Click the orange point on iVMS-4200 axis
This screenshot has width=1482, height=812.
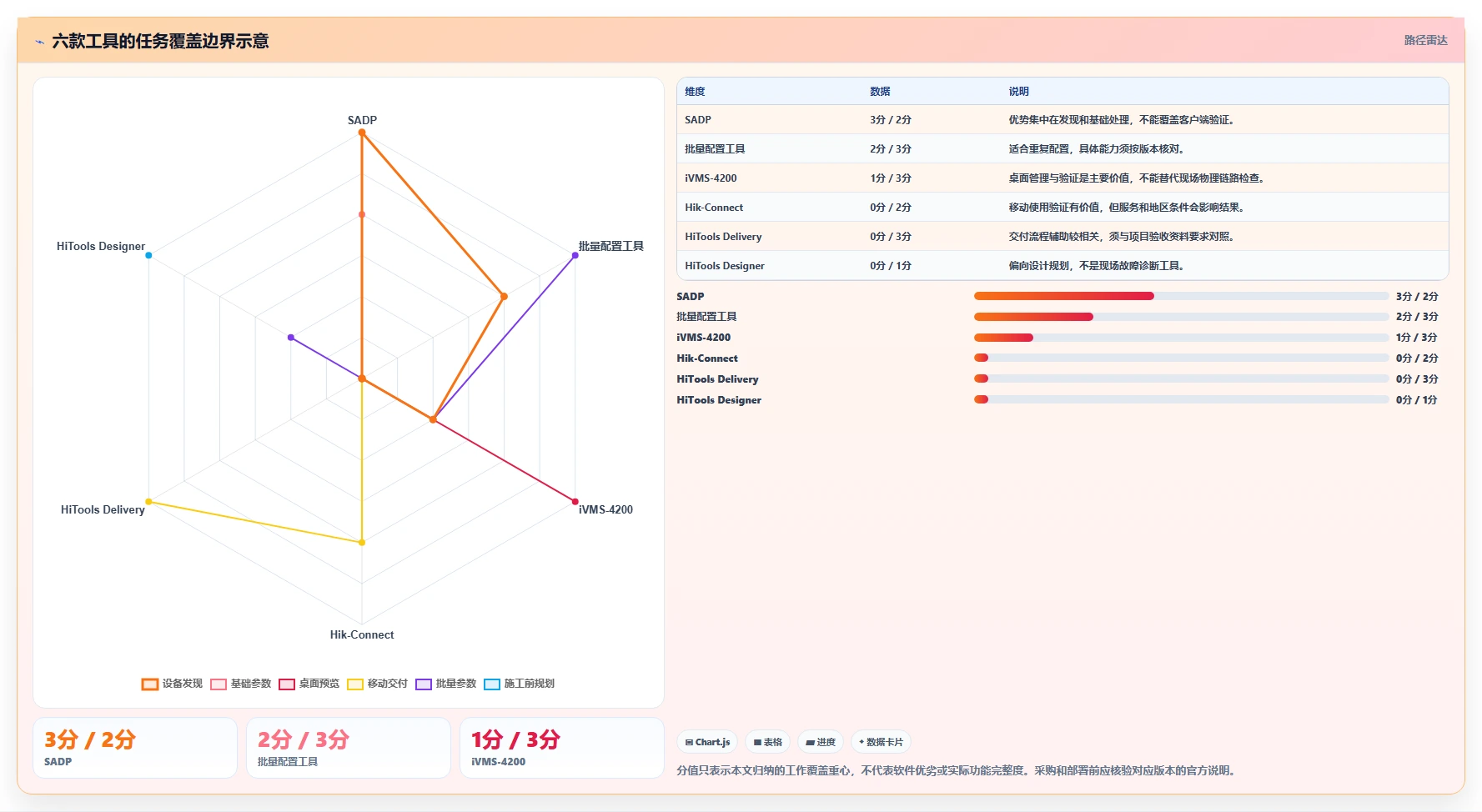point(433,419)
